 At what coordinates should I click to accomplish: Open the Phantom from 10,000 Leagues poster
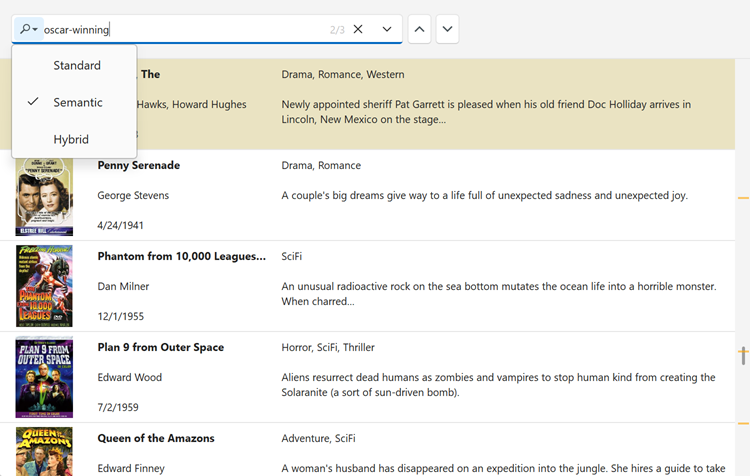pos(44,286)
